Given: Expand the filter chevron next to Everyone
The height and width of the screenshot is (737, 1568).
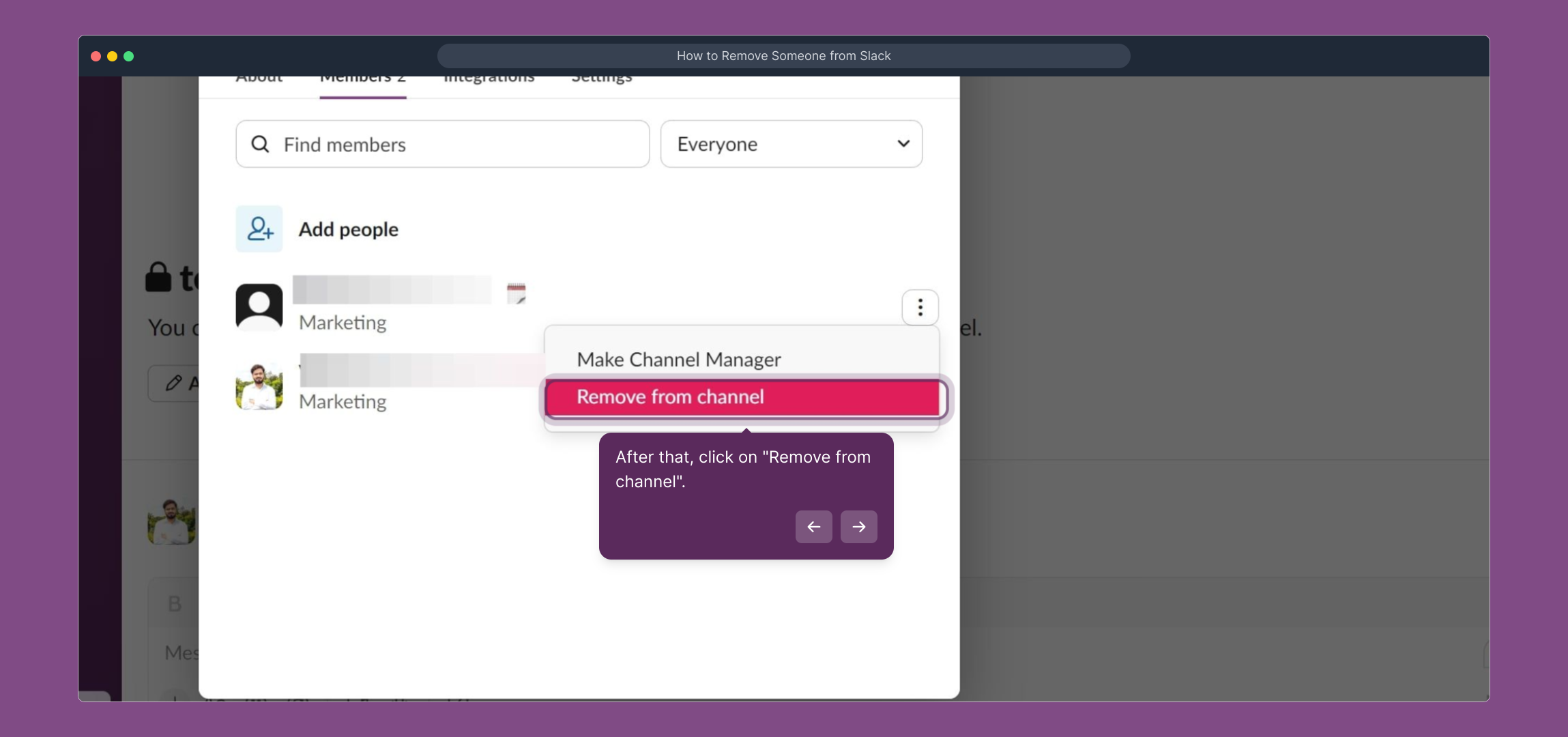Looking at the screenshot, I should 902,144.
